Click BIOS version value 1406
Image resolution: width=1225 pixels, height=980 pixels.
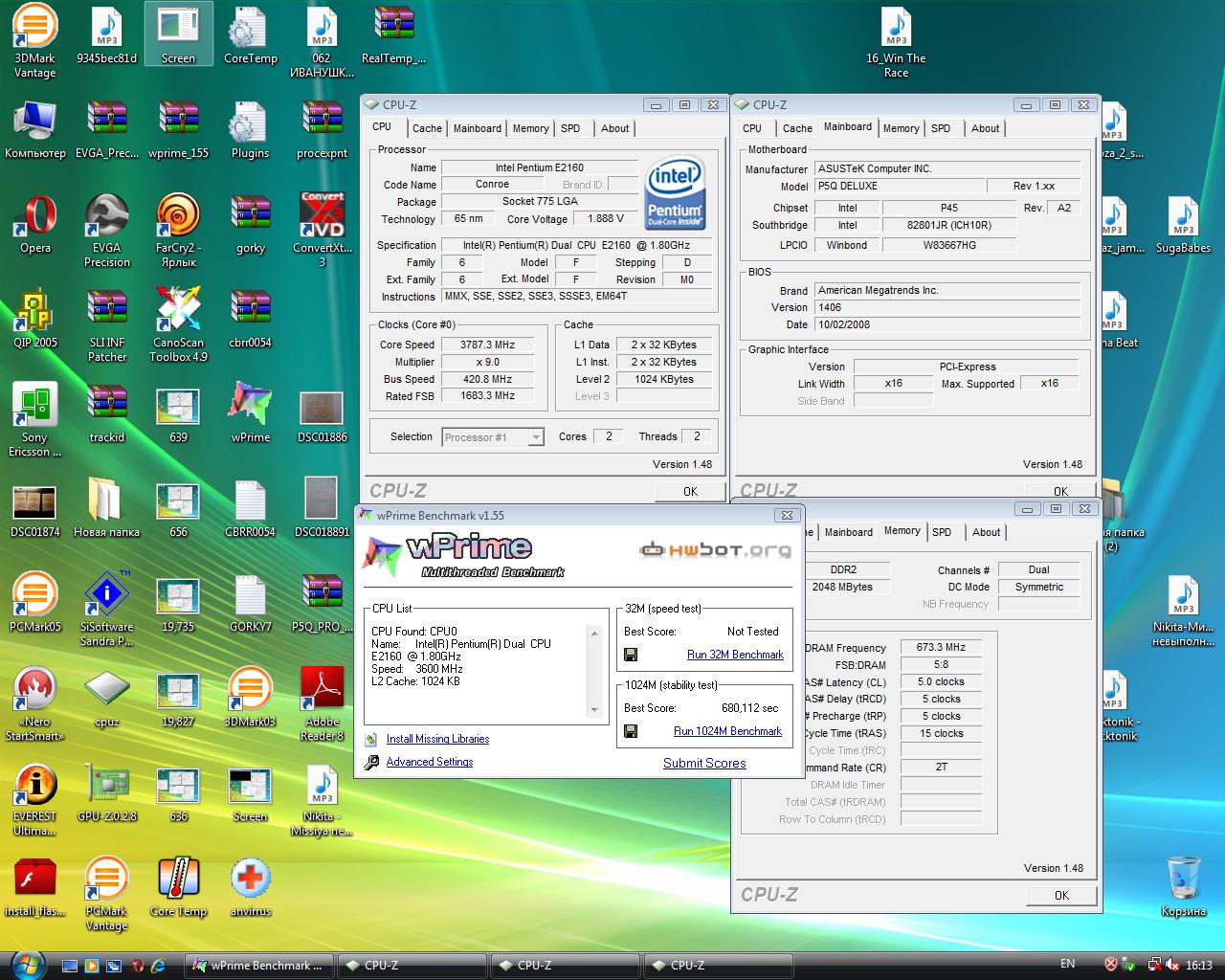[x=947, y=307]
